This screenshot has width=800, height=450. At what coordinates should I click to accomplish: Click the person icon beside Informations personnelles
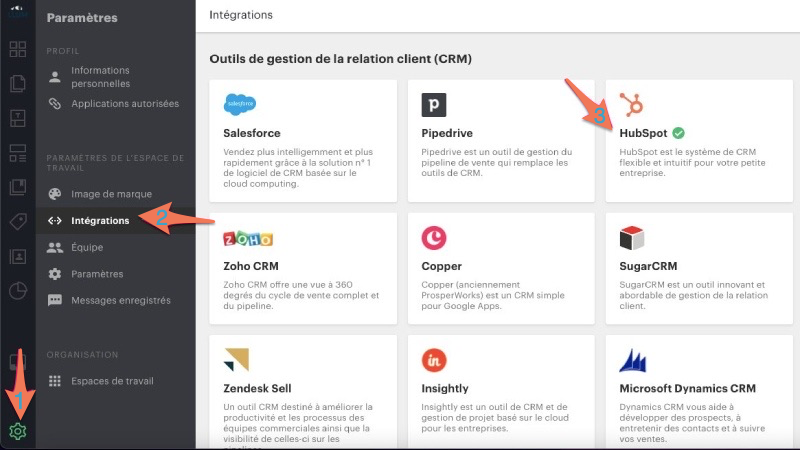click(55, 77)
